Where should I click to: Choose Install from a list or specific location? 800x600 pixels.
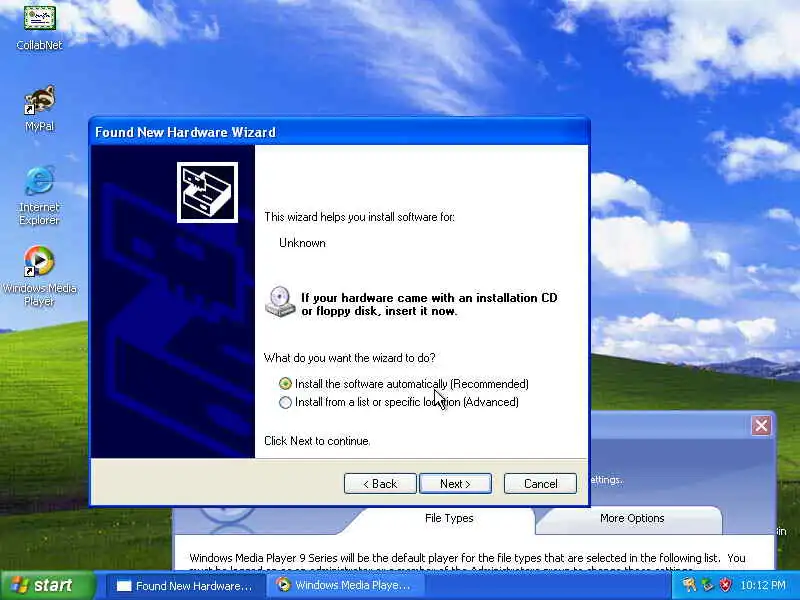399,402
